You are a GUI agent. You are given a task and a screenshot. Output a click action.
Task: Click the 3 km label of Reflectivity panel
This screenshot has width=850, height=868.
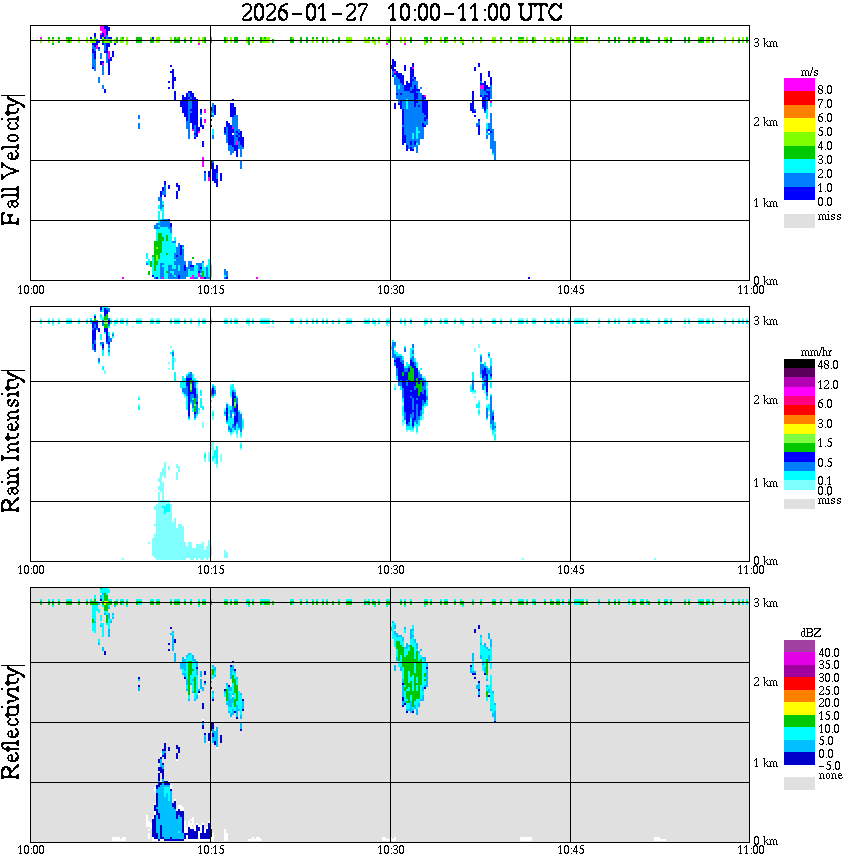coord(765,603)
